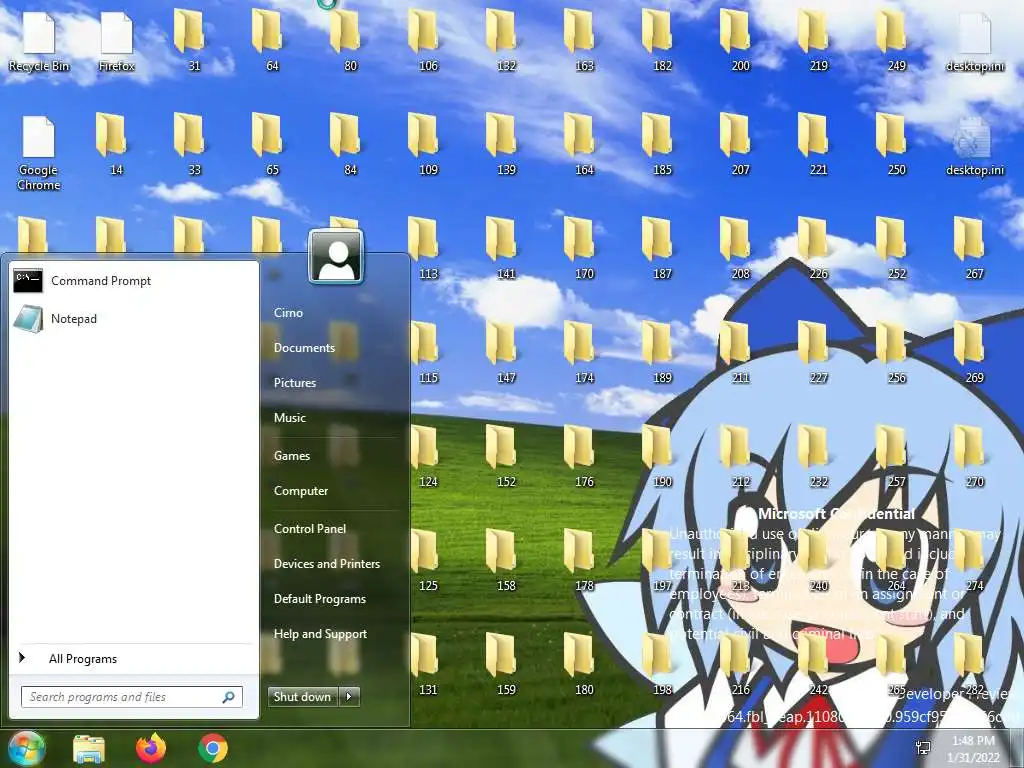The image size is (1024, 768).
Task: Launch Chrome from the taskbar
Action: click(x=213, y=748)
